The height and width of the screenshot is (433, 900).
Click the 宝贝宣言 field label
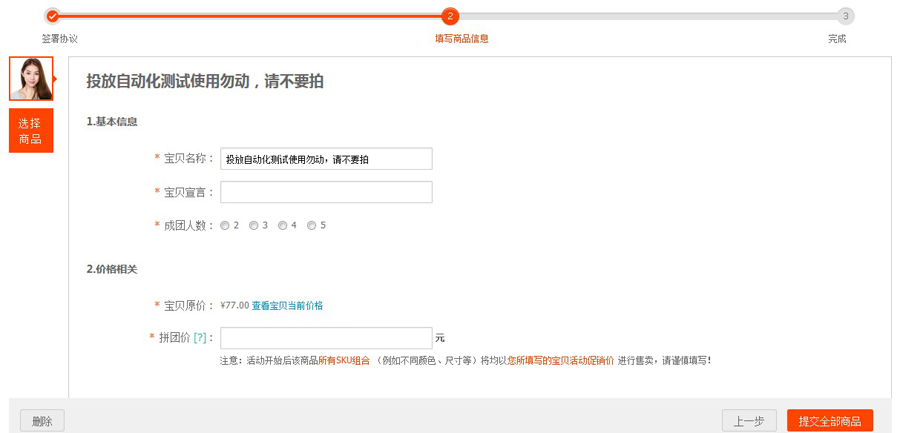(x=184, y=192)
